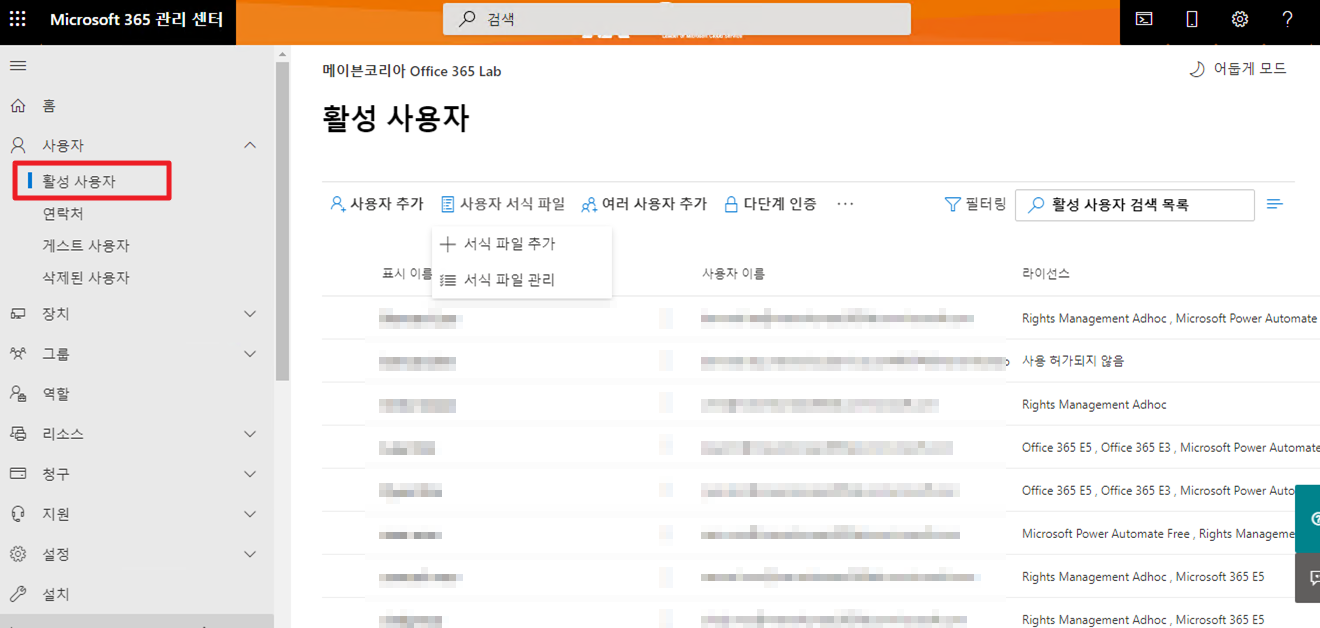This screenshot has height=628, width=1320.
Task: Click 역할 label in the sidebar
Action: pyautogui.click(x=56, y=394)
